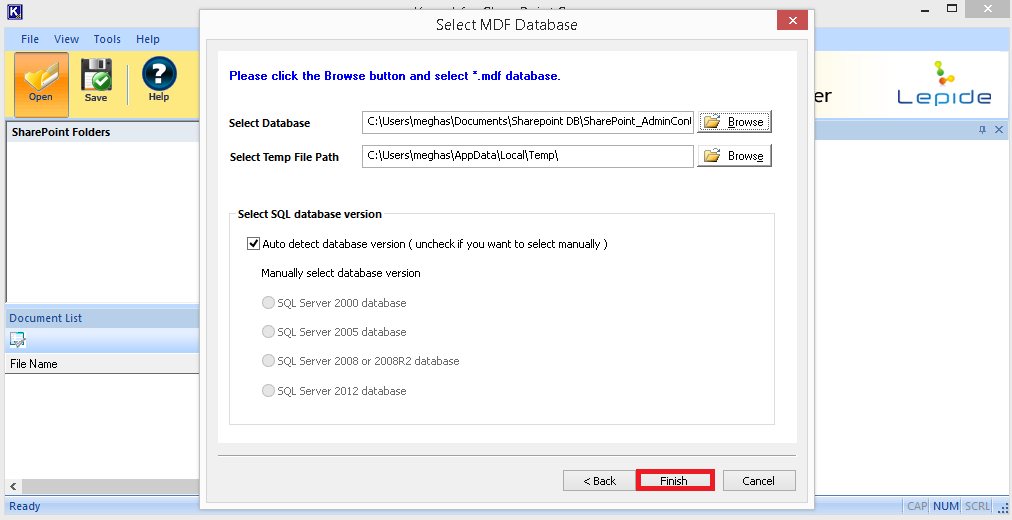Click the pin icon on right panel
1012x520 pixels.
pos(982,130)
